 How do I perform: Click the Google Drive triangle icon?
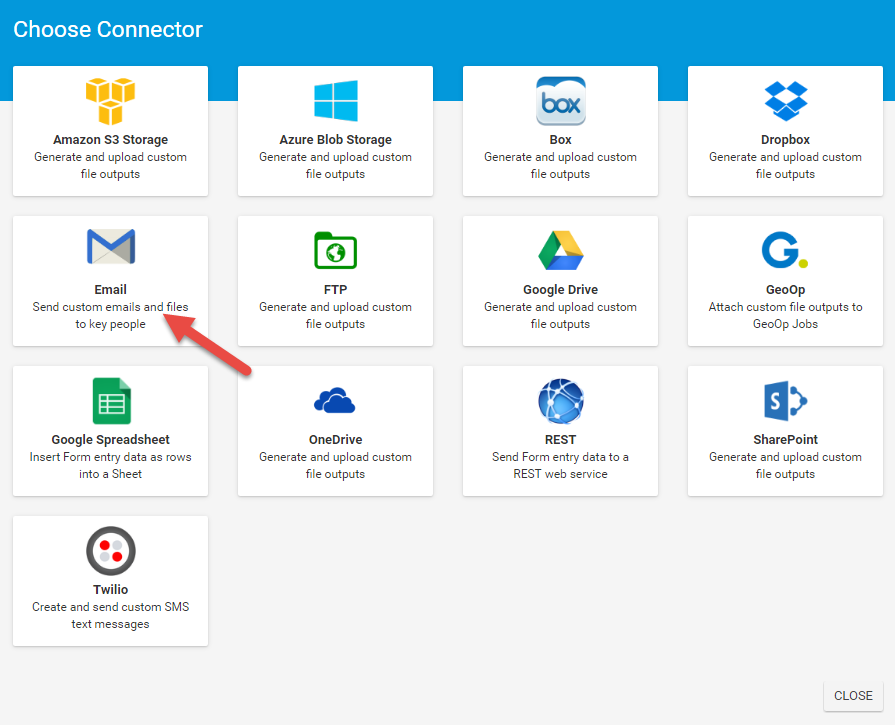pyautogui.click(x=561, y=250)
